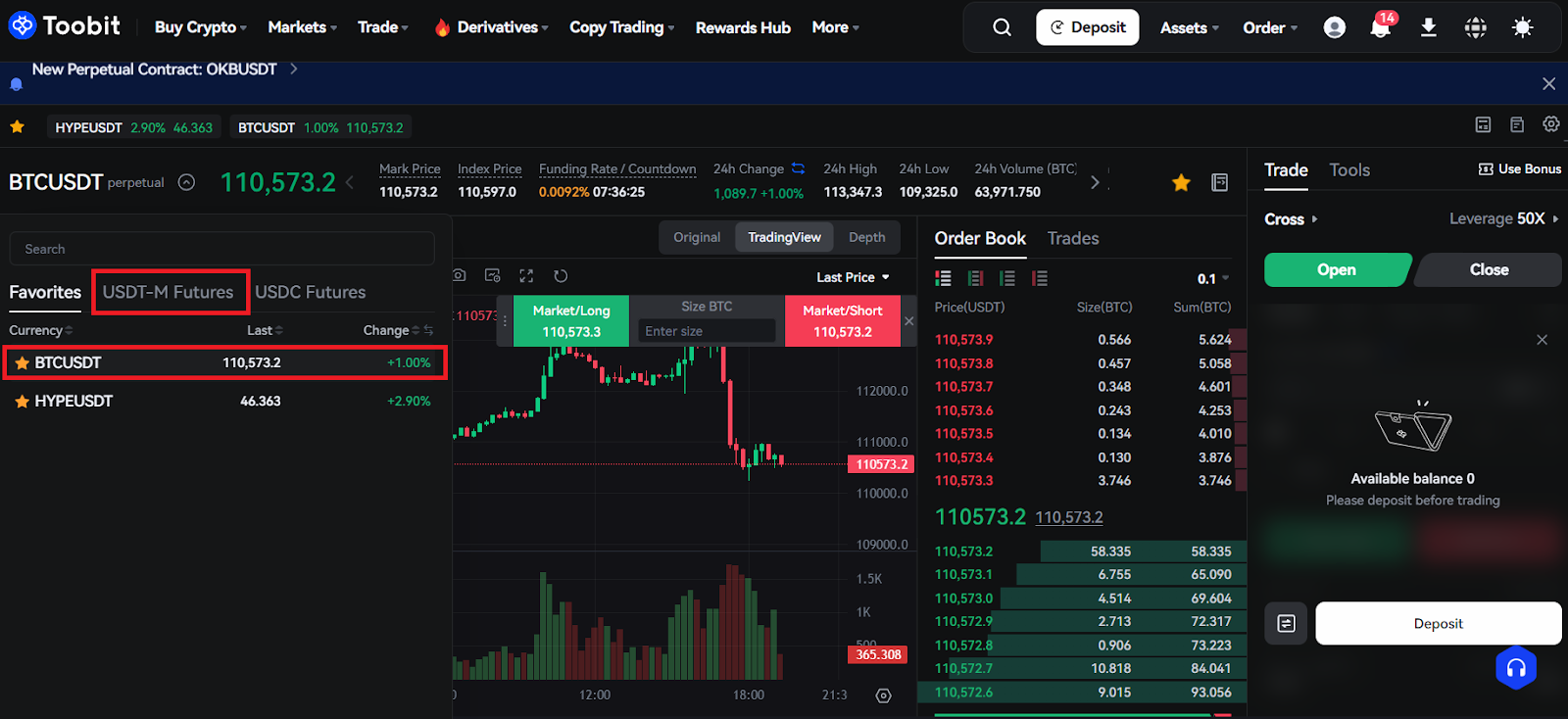Viewport: 1568px width, 719px height.
Task: Toggle the dark/light theme sun icon
Action: (x=1522, y=27)
